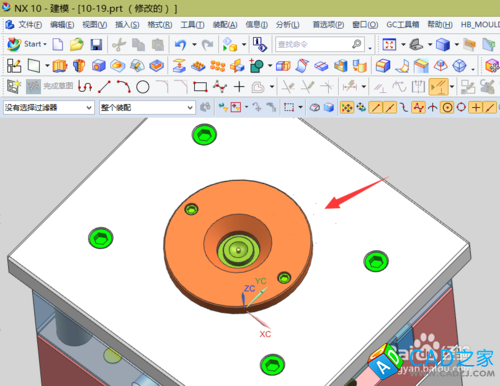Toggle the end point snap option
The height and width of the screenshot is (386, 500).
point(376,107)
